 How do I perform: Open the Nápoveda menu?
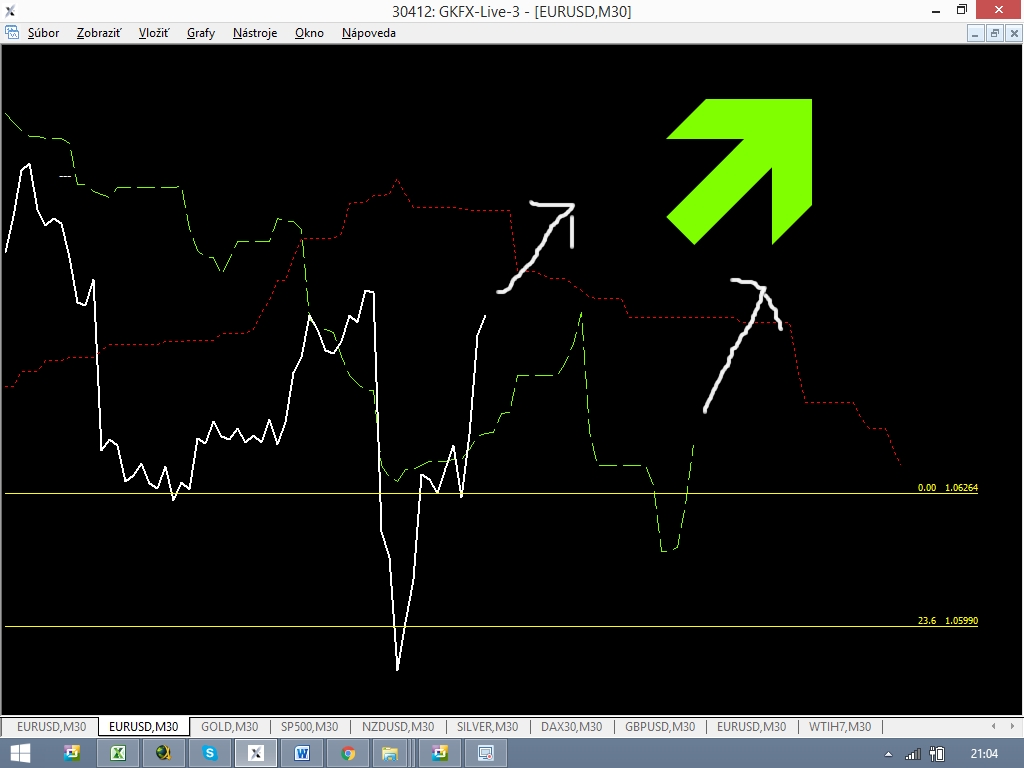coord(368,33)
